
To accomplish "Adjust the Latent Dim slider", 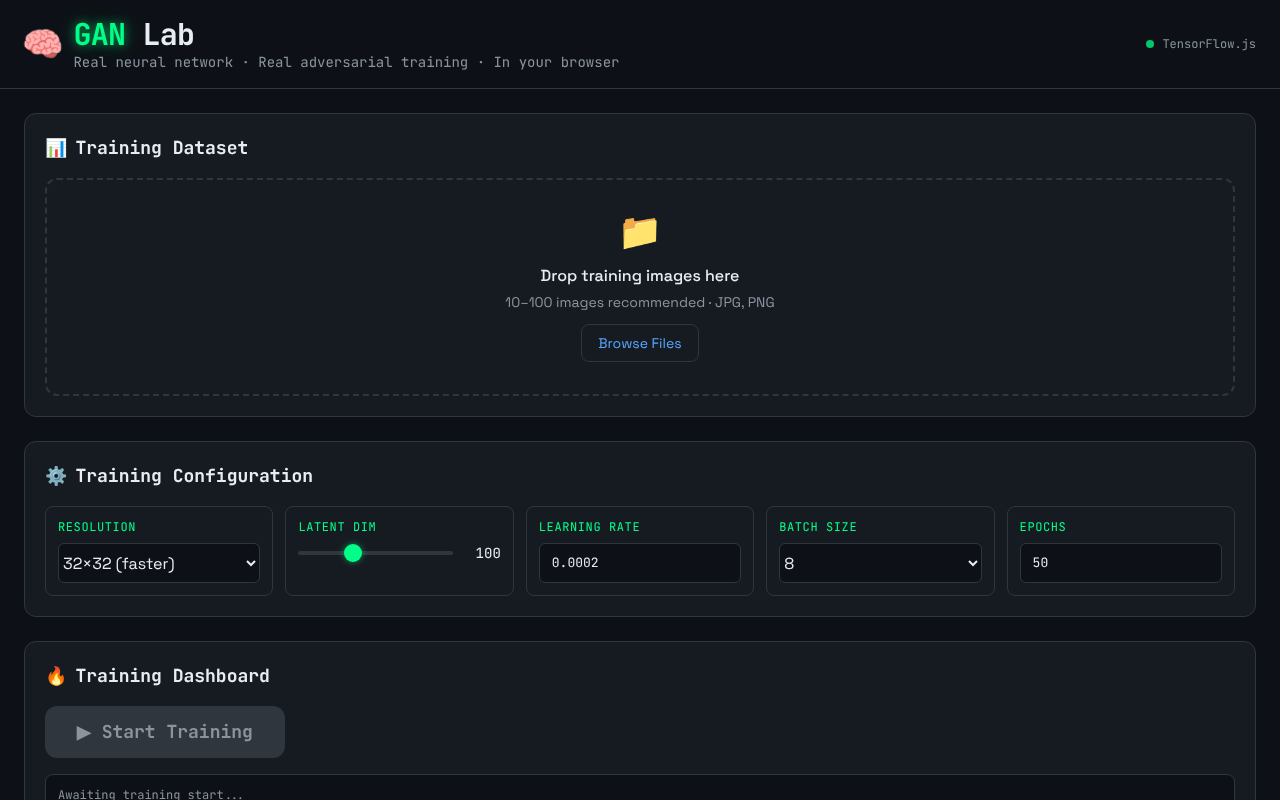I will point(375,553).
